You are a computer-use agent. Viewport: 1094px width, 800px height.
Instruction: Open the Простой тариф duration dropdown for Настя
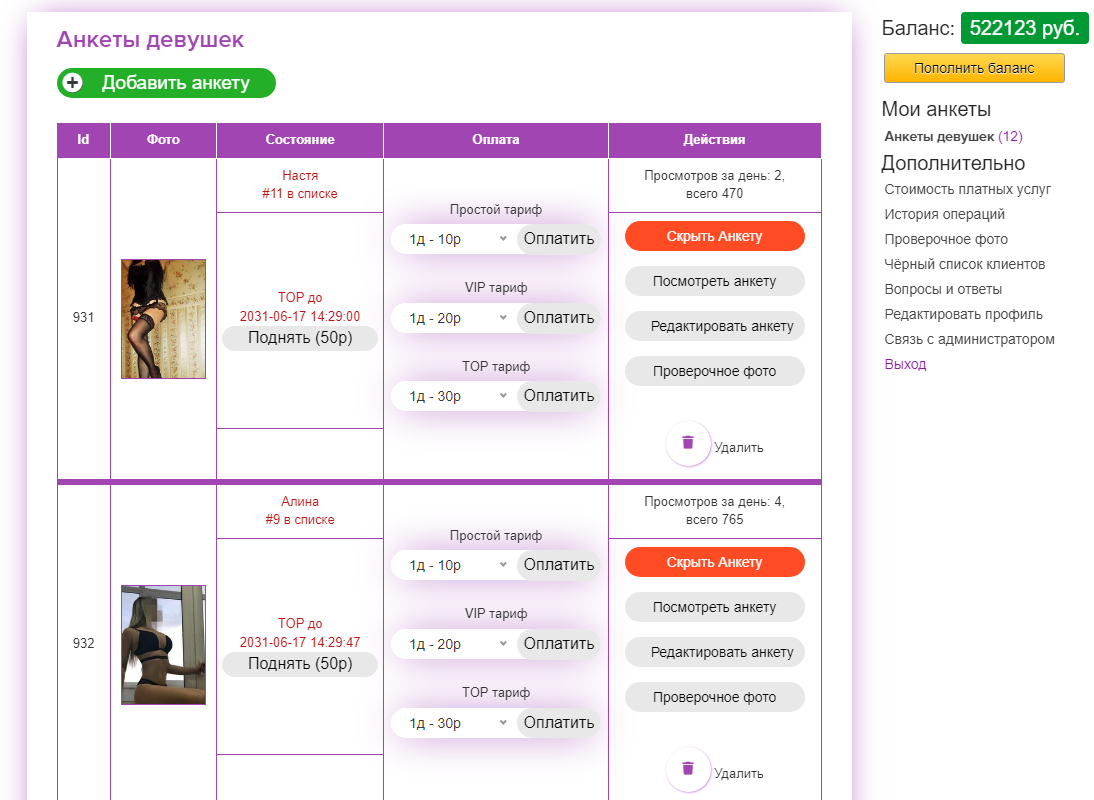(x=455, y=239)
